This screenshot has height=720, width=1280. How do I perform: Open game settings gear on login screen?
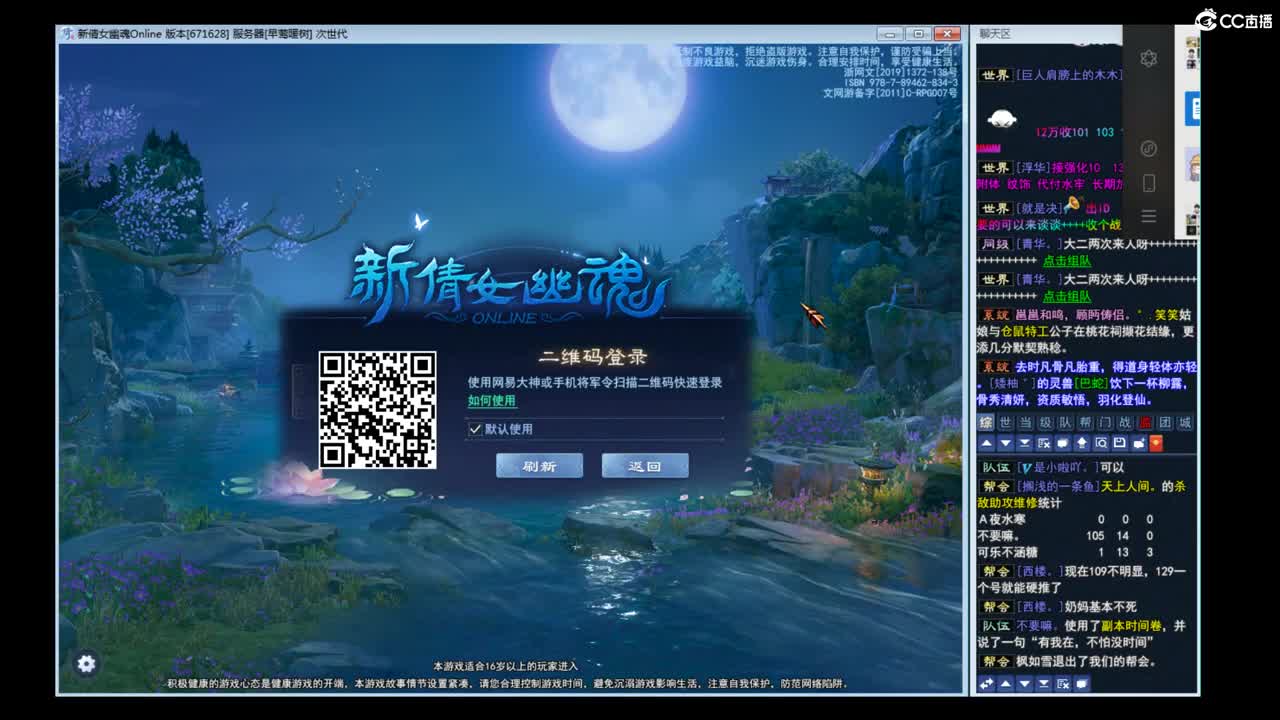(87, 664)
